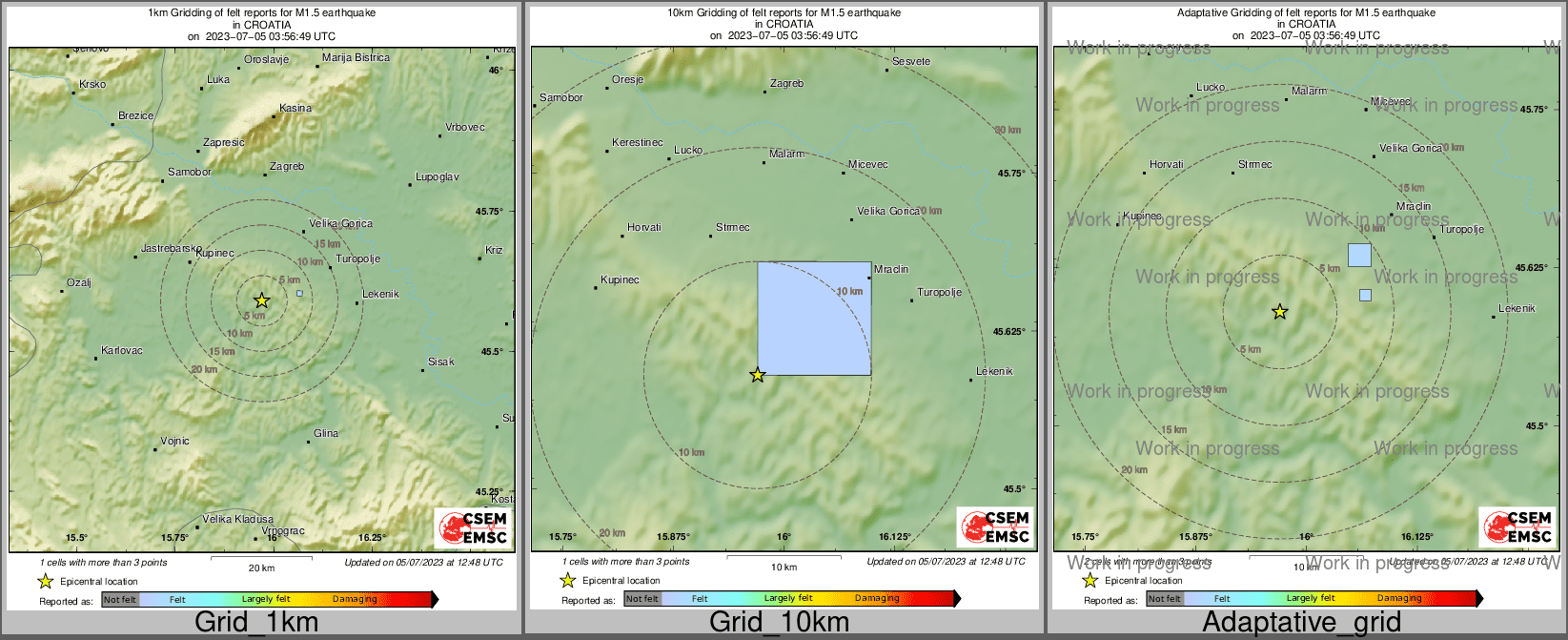Image resolution: width=1568 pixels, height=640 pixels.
Task: Click the CSEM EMSC logo in the Adaptative_grid map
Action: tap(1517, 527)
